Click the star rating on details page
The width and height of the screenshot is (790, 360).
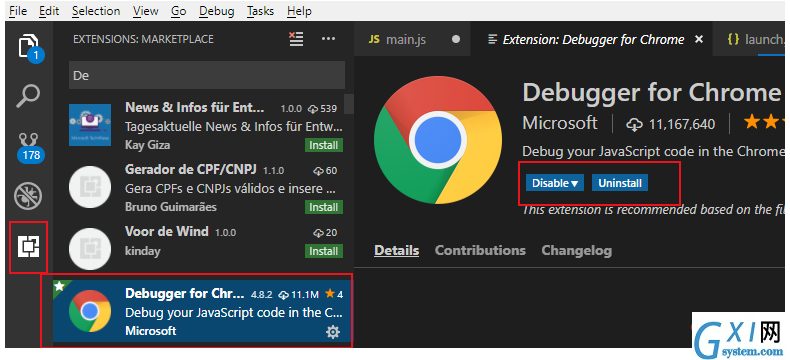pyautogui.click(x=766, y=122)
